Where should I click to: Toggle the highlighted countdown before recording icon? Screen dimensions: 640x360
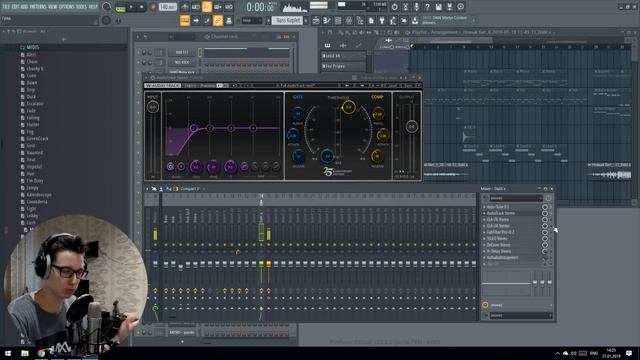point(207,7)
